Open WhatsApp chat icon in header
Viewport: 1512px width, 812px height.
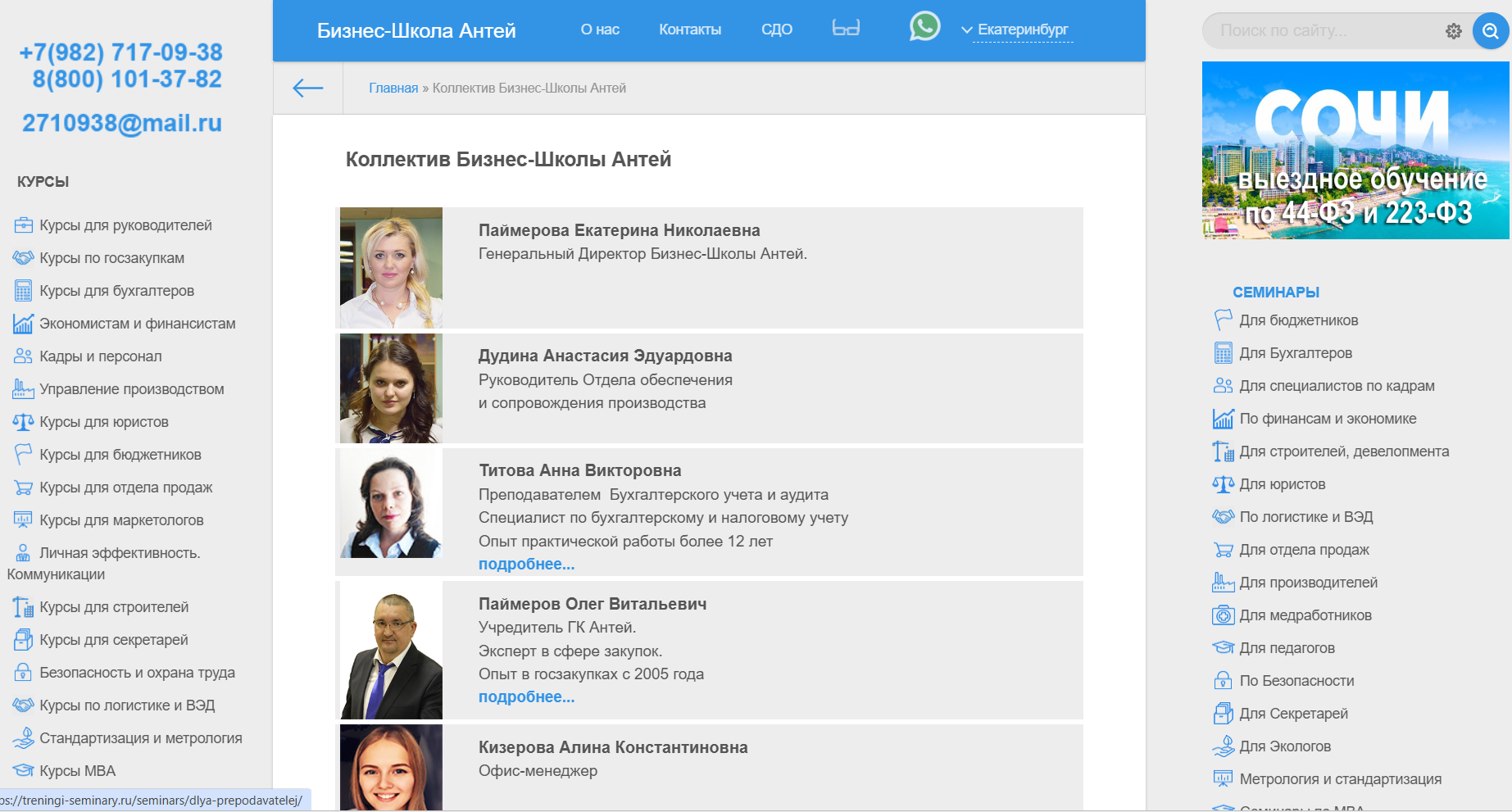coord(924,27)
